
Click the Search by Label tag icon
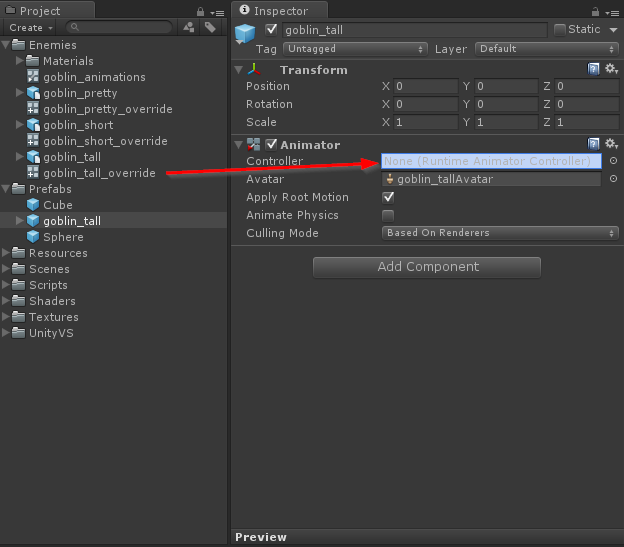pyautogui.click(x=210, y=27)
